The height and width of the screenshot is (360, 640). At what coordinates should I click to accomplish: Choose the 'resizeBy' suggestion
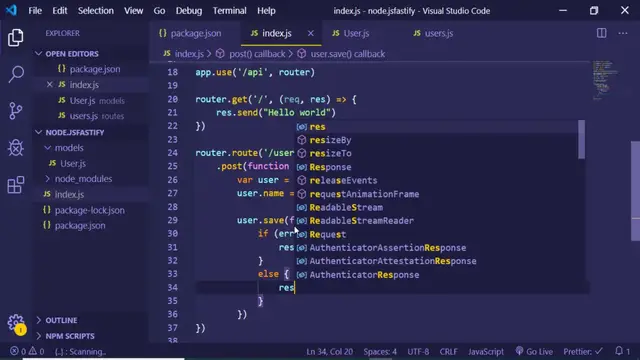[436, 140]
